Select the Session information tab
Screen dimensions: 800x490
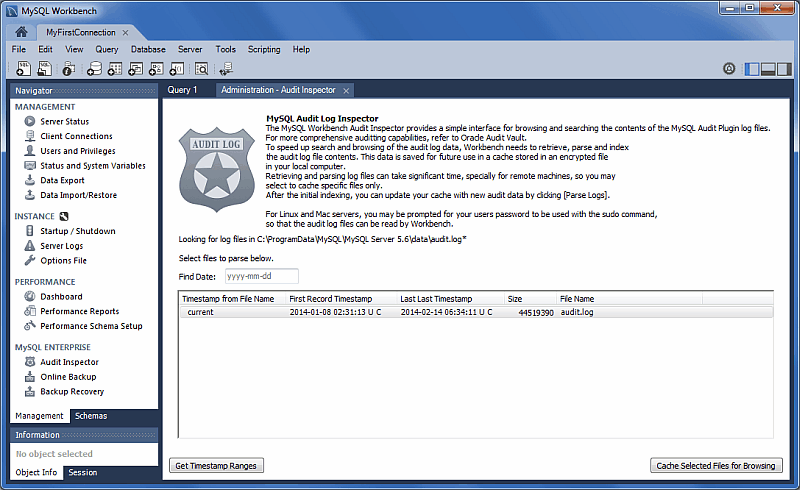83,473
